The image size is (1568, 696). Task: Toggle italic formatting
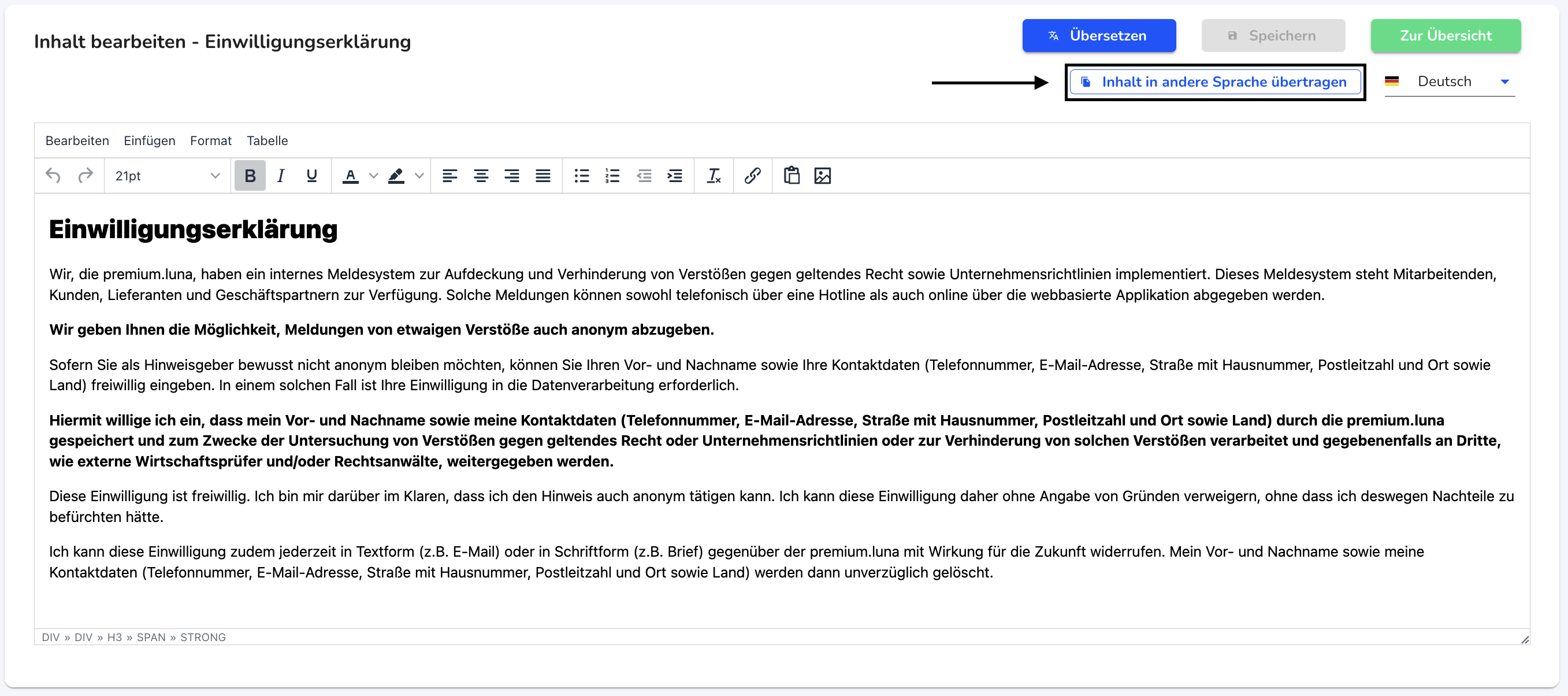[x=281, y=175]
